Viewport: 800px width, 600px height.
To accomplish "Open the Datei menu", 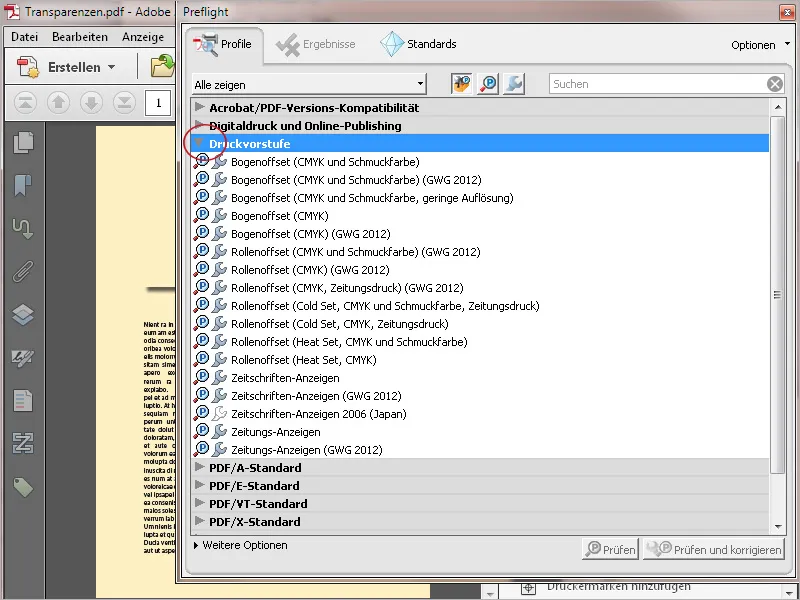I will click(24, 37).
